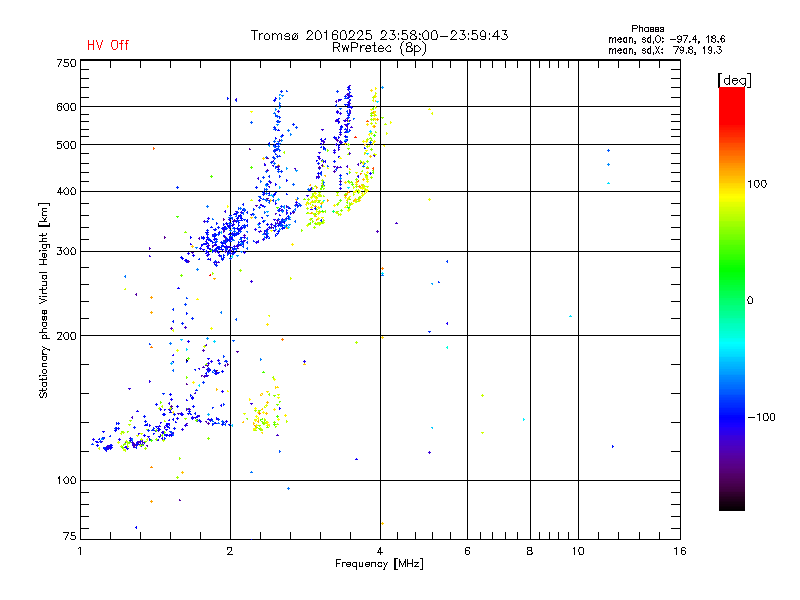
Task: Click the black bottom of the colorbar
Action: point(732,503)
